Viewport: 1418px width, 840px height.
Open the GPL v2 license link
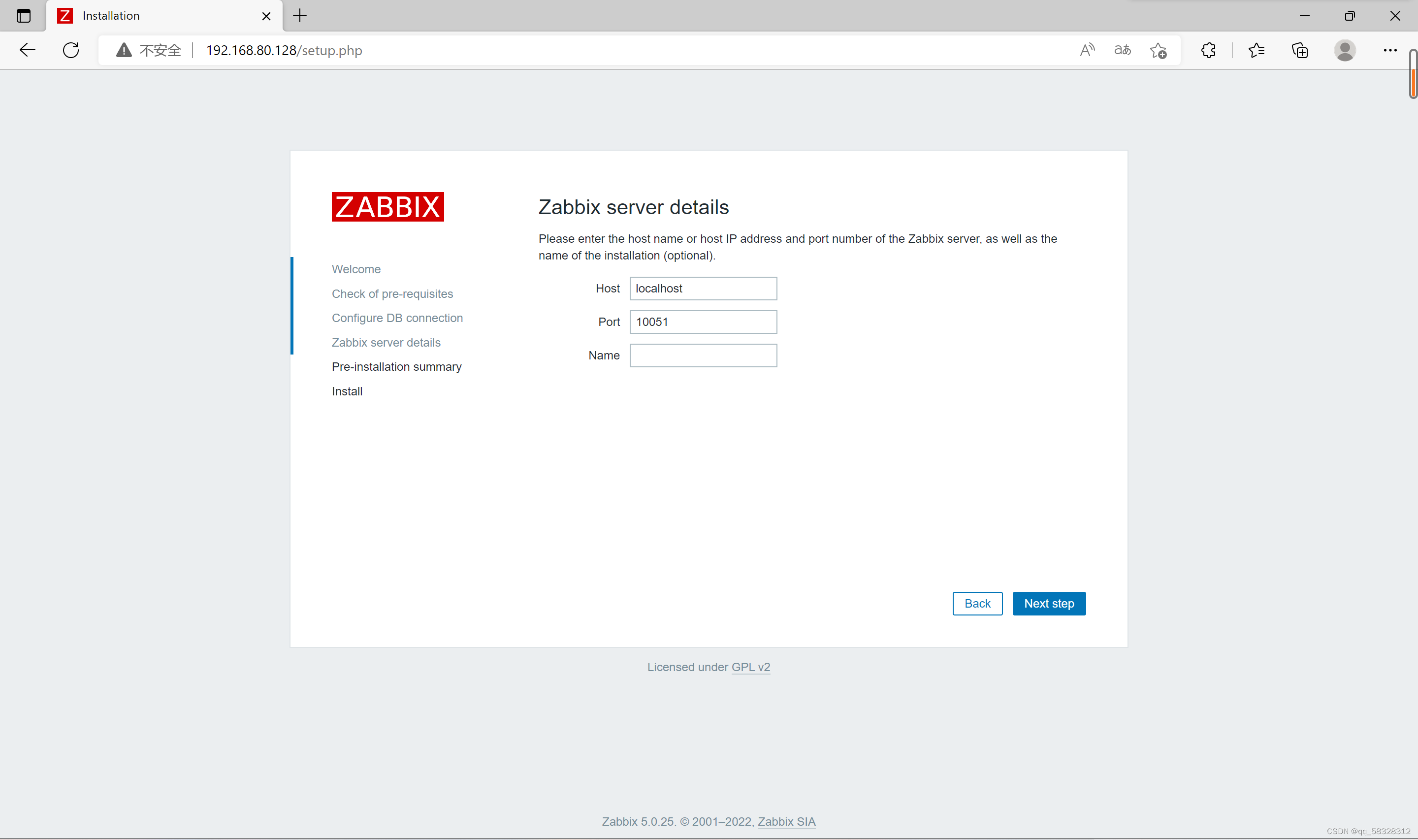750,667
